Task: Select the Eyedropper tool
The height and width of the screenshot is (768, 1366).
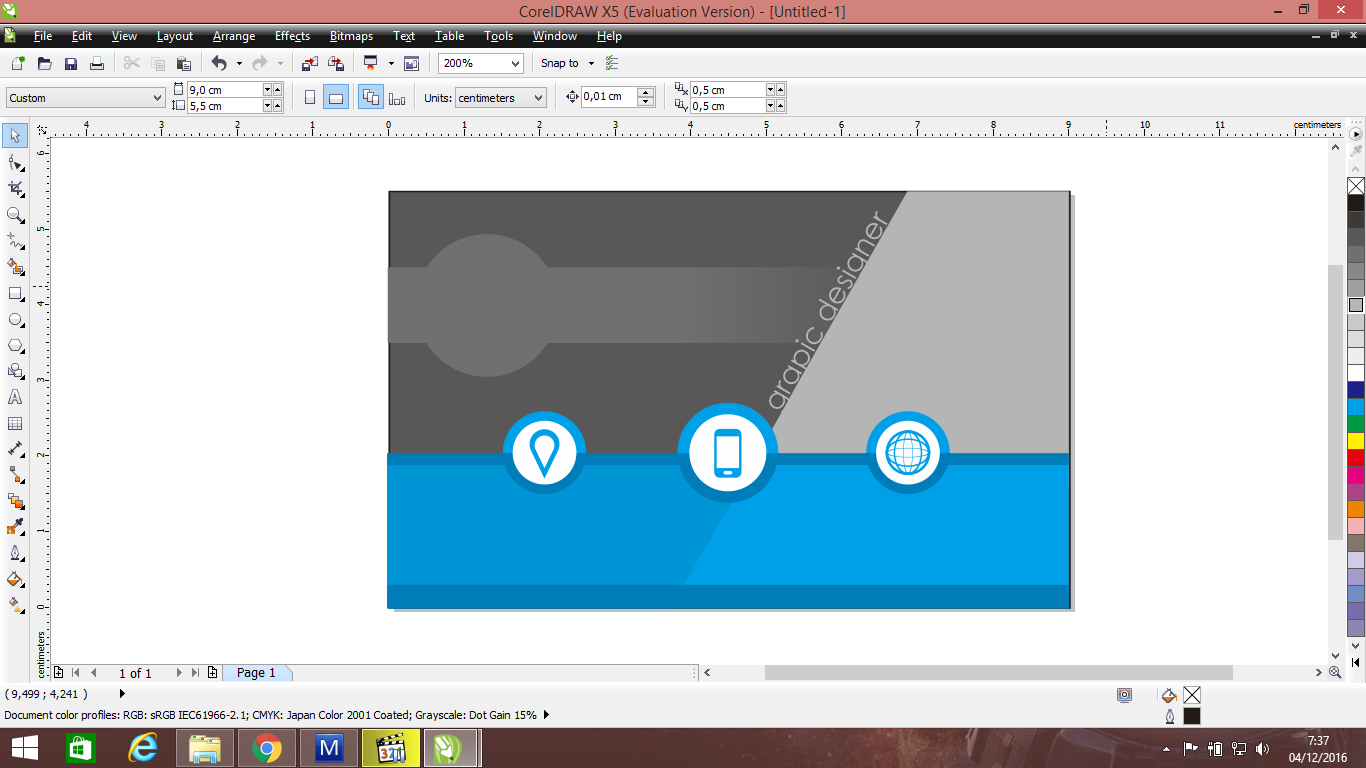Action: 15,527
